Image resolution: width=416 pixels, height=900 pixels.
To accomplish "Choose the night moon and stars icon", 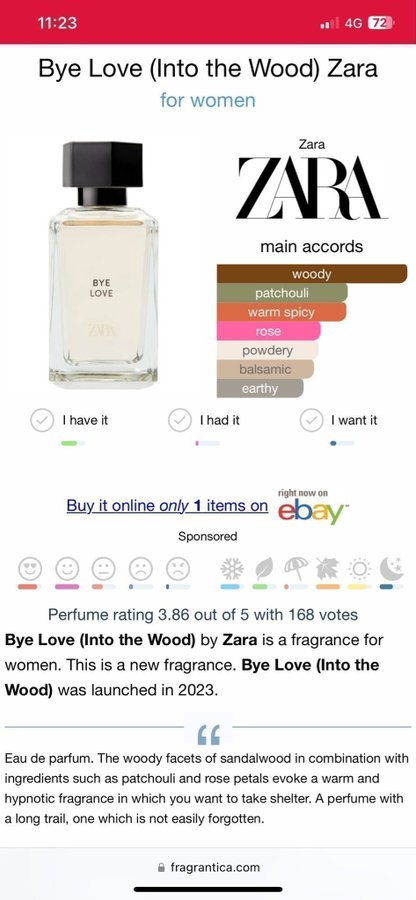I will click(391, 569).
